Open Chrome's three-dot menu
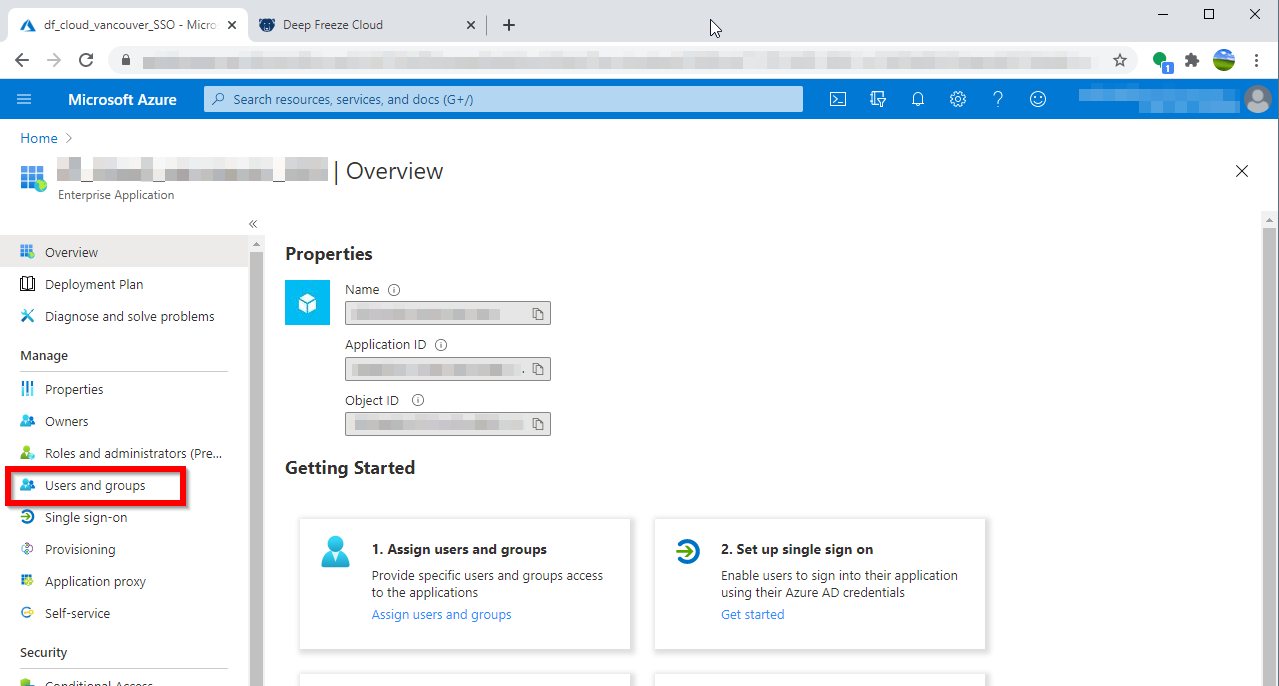Screen dimensions: 1279x686 pos(1257,60)
